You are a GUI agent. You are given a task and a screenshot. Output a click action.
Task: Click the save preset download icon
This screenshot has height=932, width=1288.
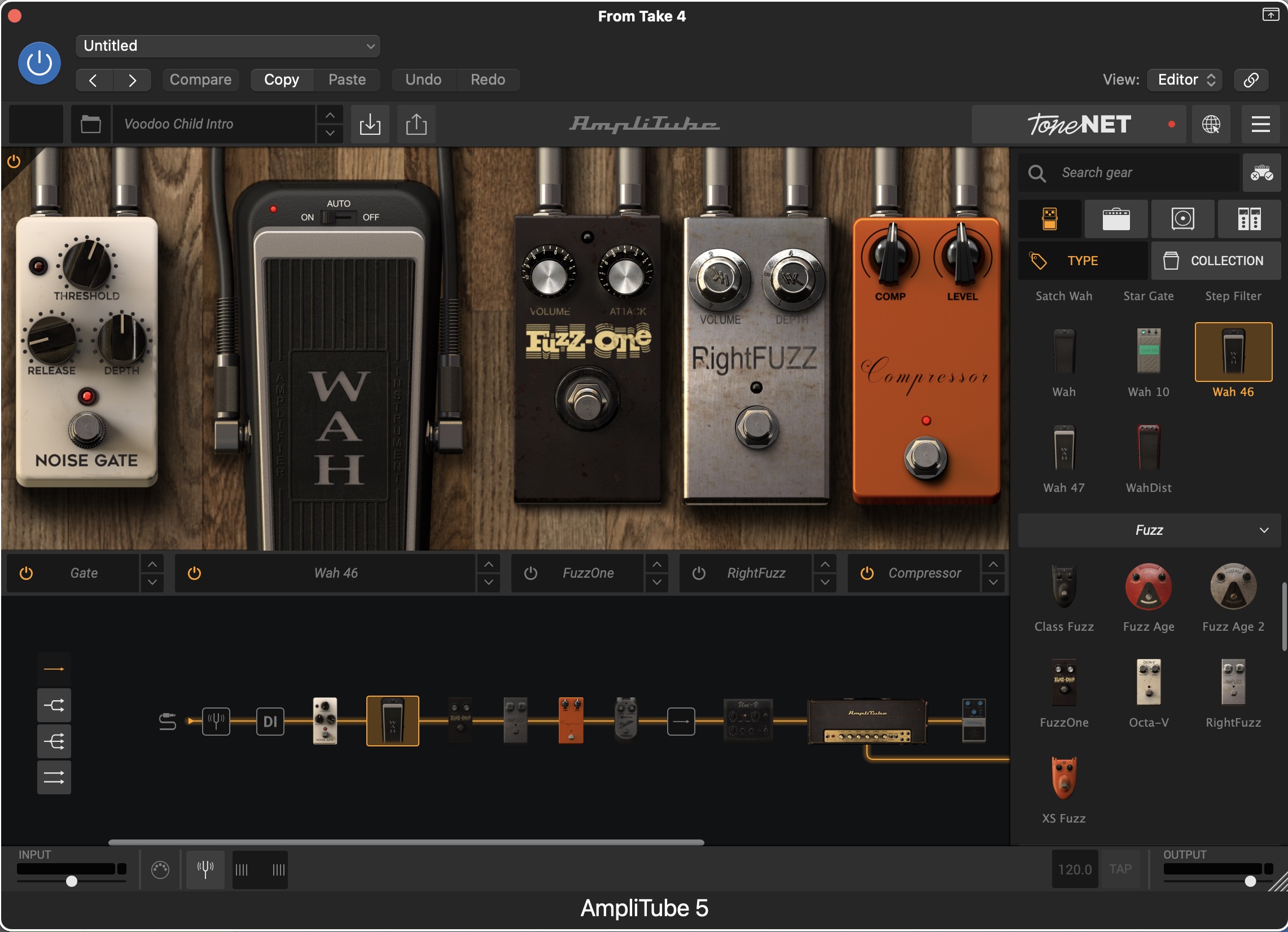point(370,124)
